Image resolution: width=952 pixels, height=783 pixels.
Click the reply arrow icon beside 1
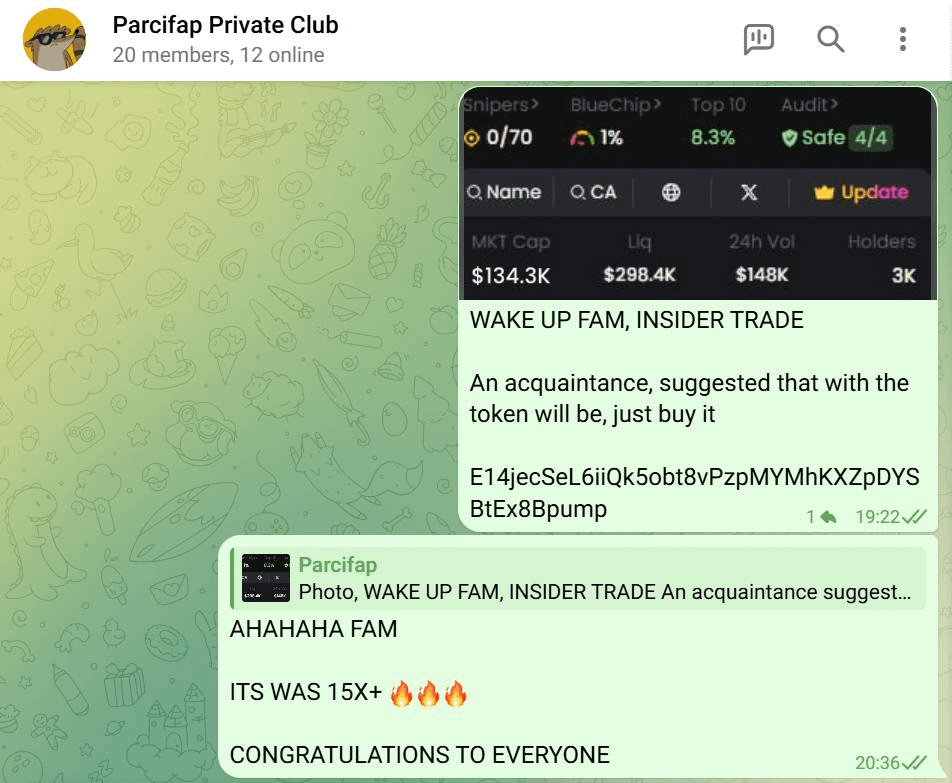click(828, 517)
